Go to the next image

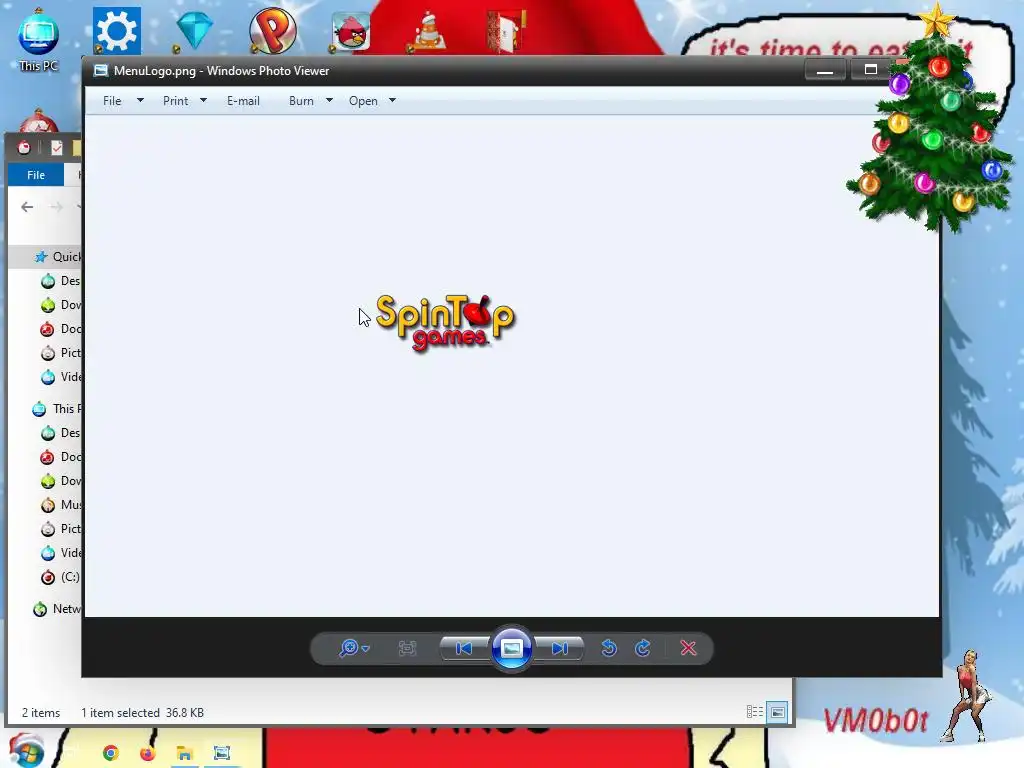[x=559, y=648]
